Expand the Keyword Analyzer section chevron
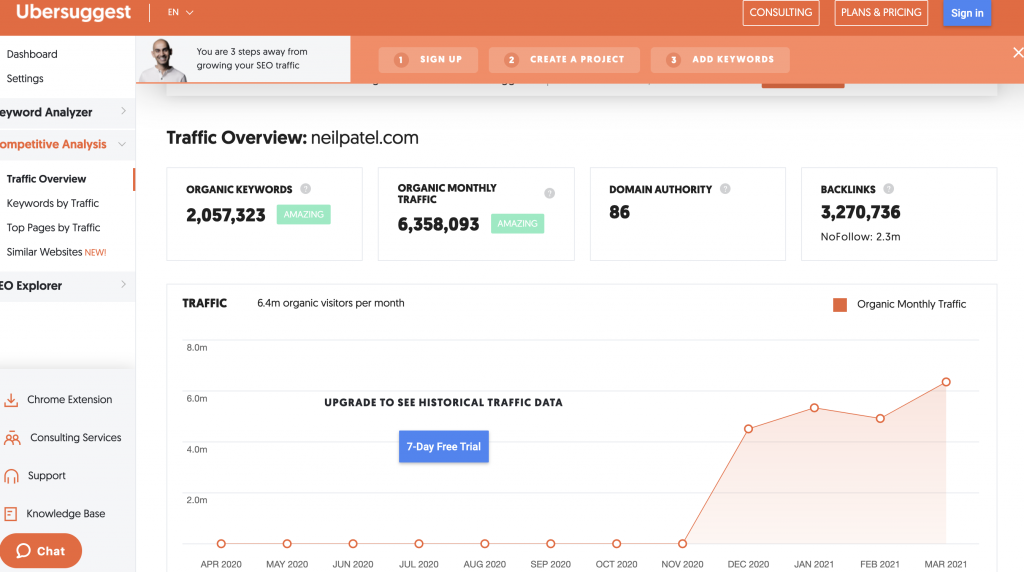This screenshot has width=1024, height=572. (123, 111)
